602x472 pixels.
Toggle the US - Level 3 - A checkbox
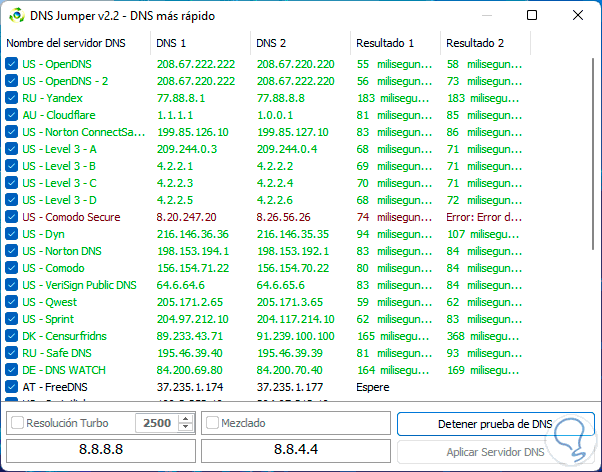[x=12, y=149]
